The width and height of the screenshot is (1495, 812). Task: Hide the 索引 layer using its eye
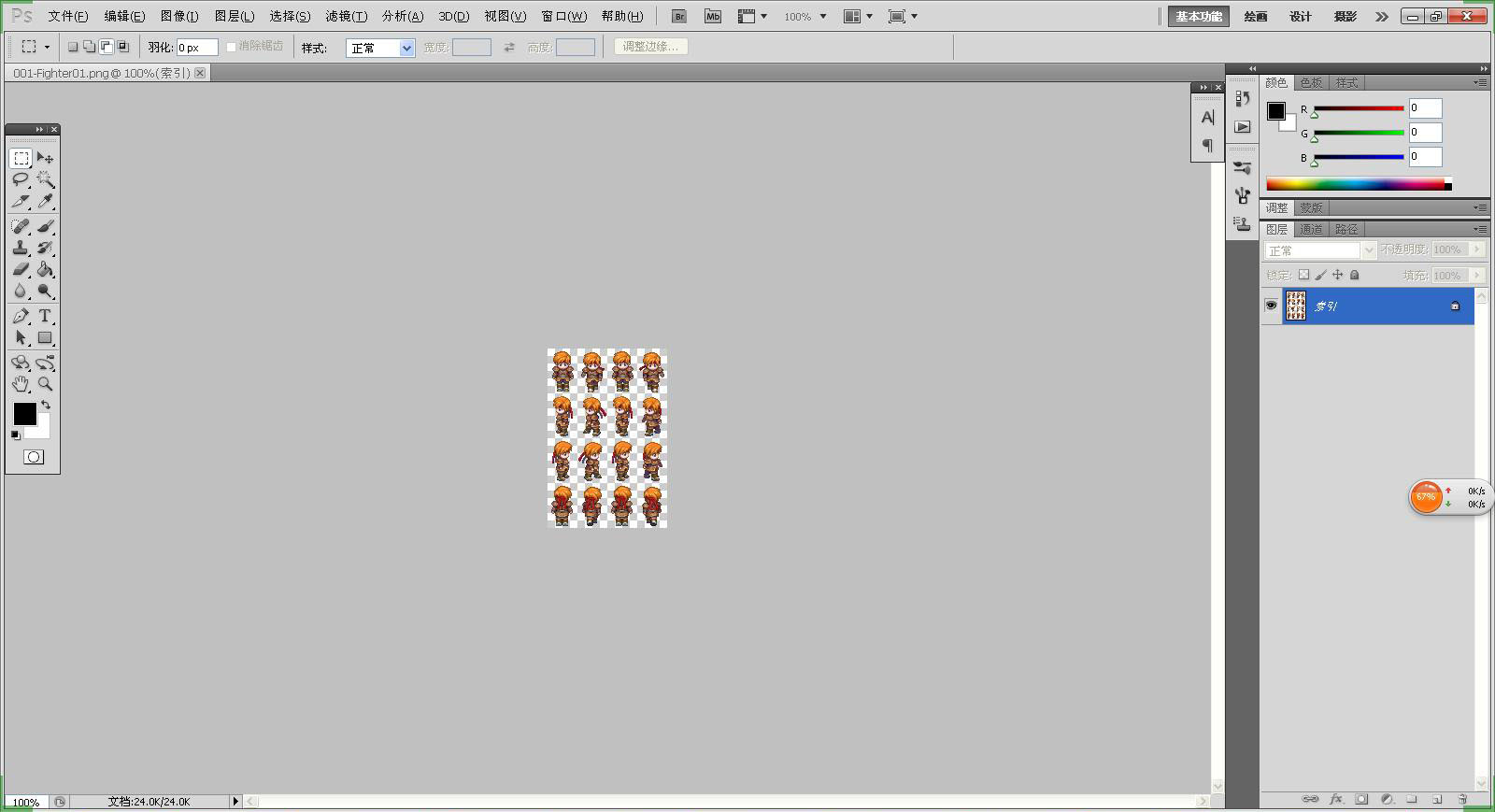tap(1271, 306)
